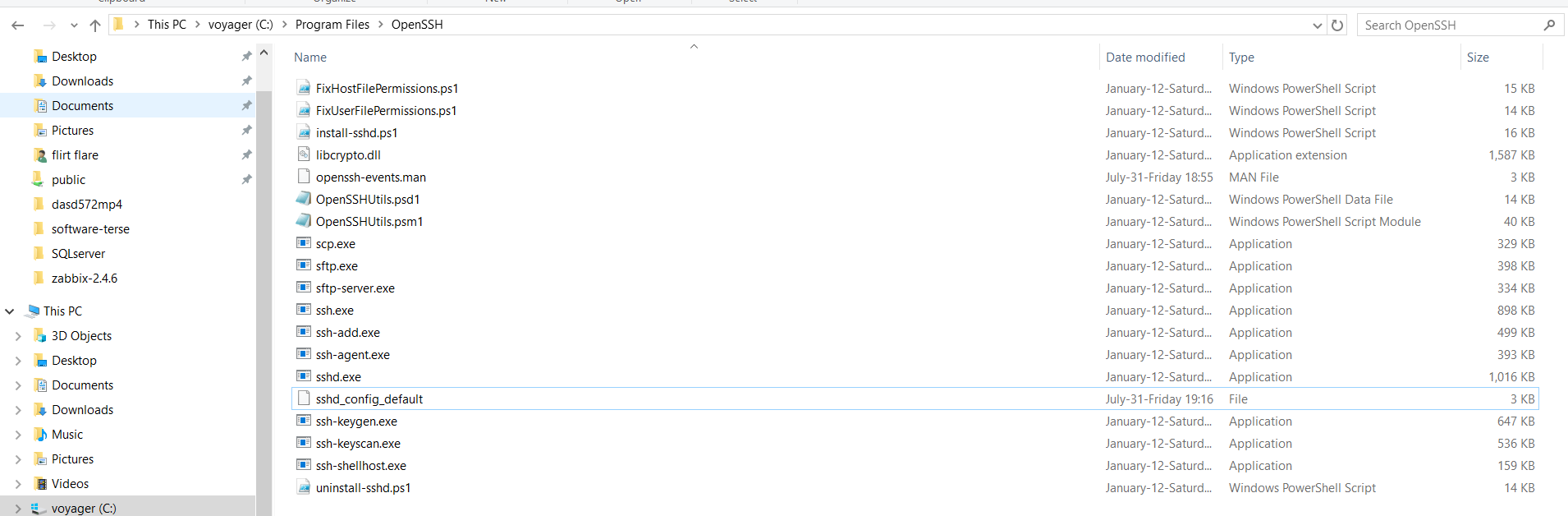Open the SQLserver folder
The height and width of the screenshot is (516, 1568).
78,254
